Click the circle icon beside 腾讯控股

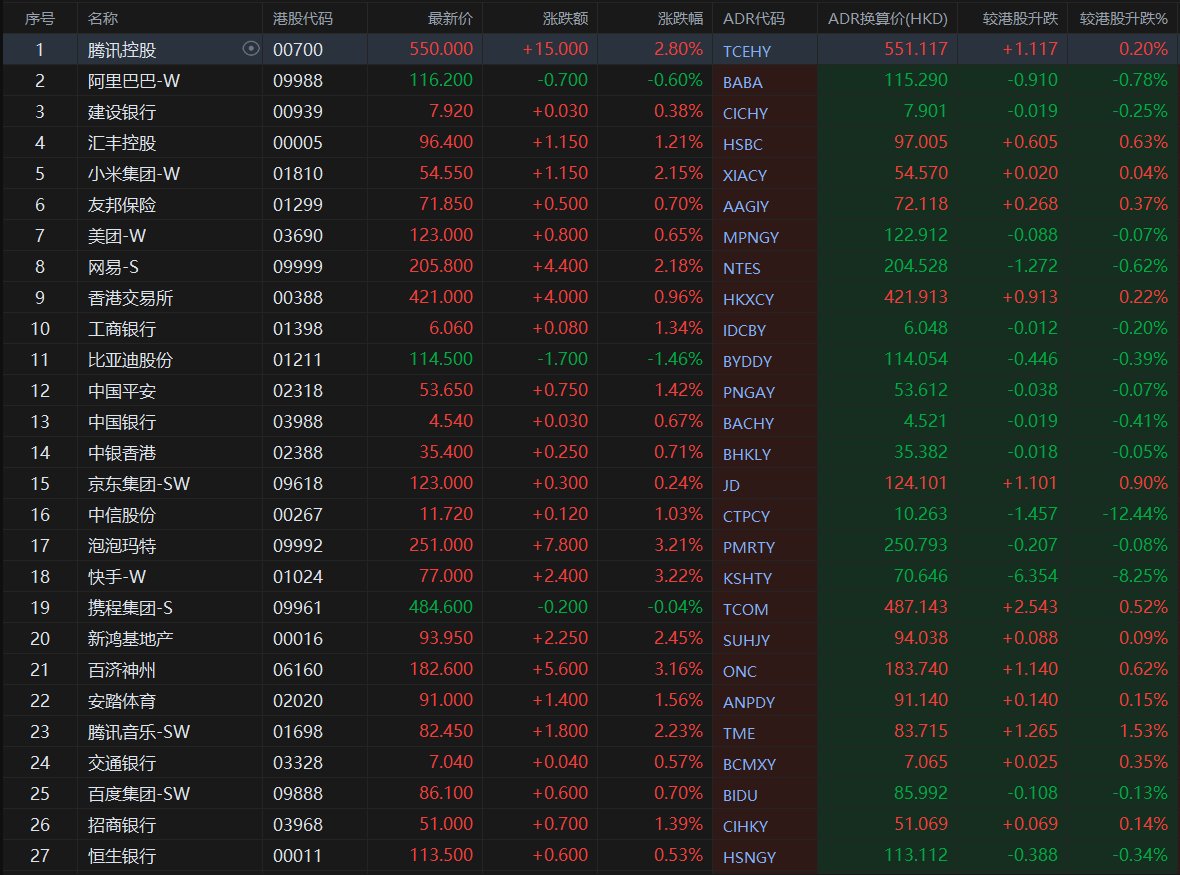point(251,49)
